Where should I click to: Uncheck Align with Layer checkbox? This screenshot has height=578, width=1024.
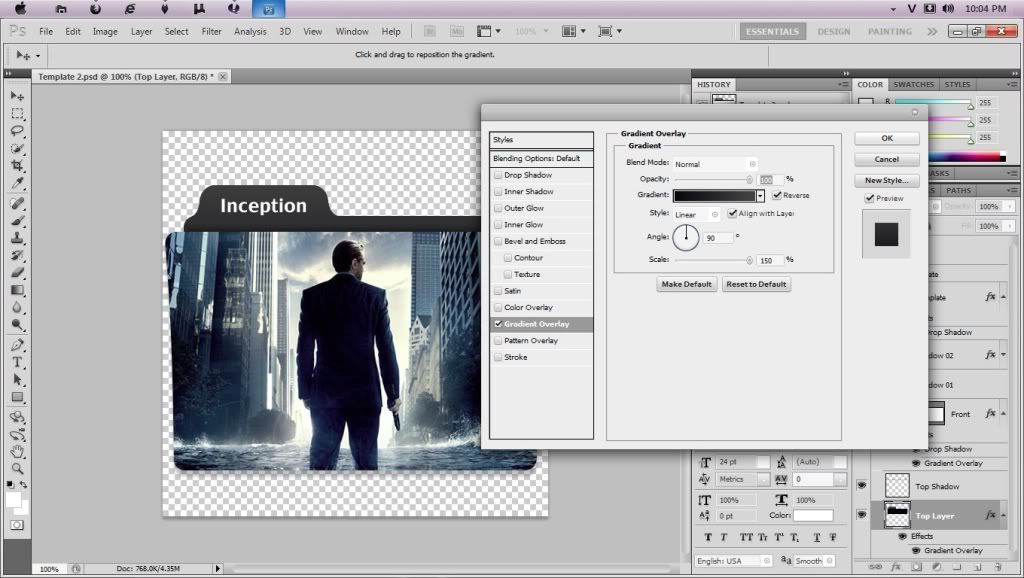tap(732, 213)
